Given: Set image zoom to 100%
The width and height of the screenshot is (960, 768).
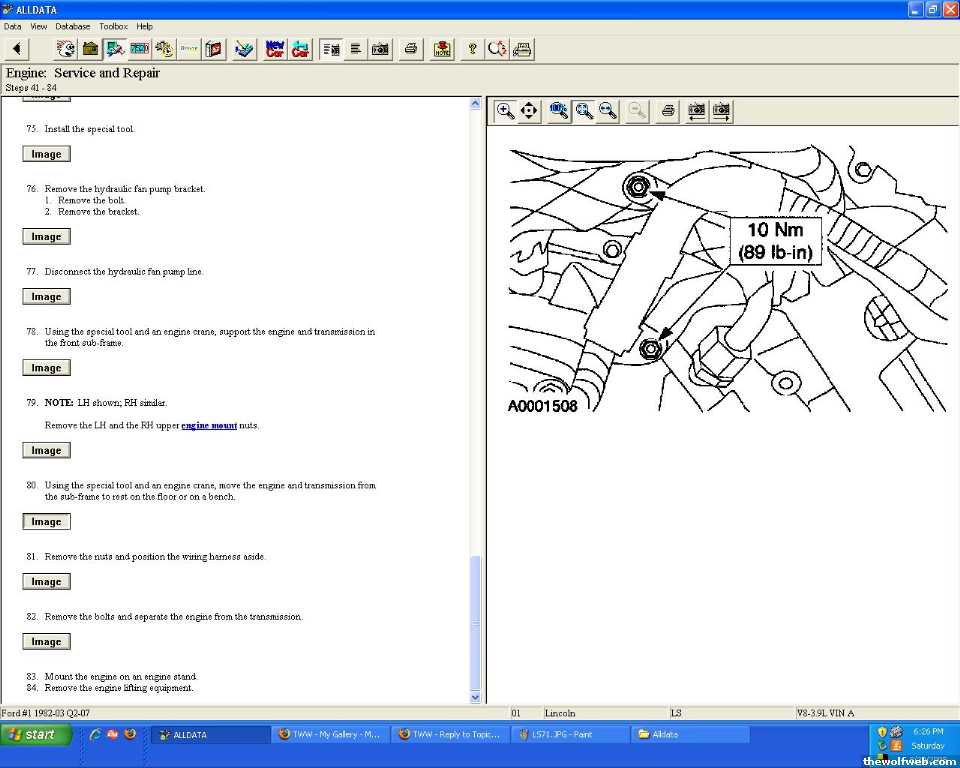Looking at the screenshot, I should pyautogui.click(x=559, y=111).
